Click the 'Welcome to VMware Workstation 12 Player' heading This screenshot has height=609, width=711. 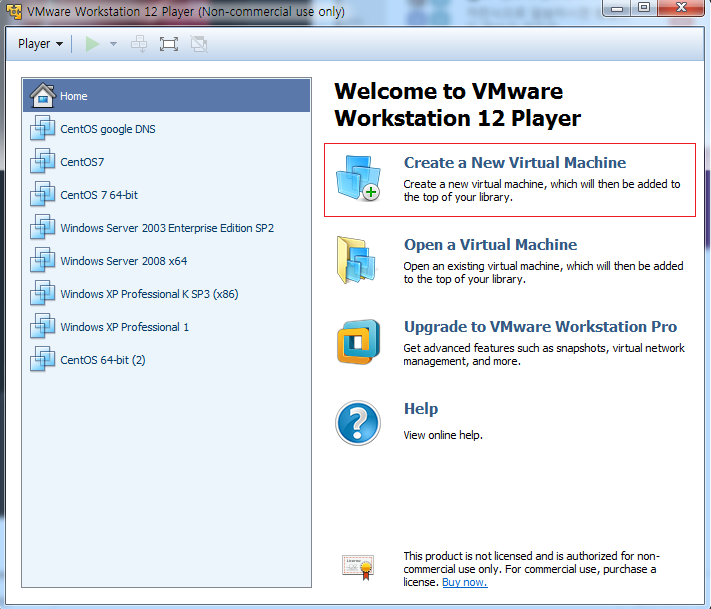pos(458,105)
